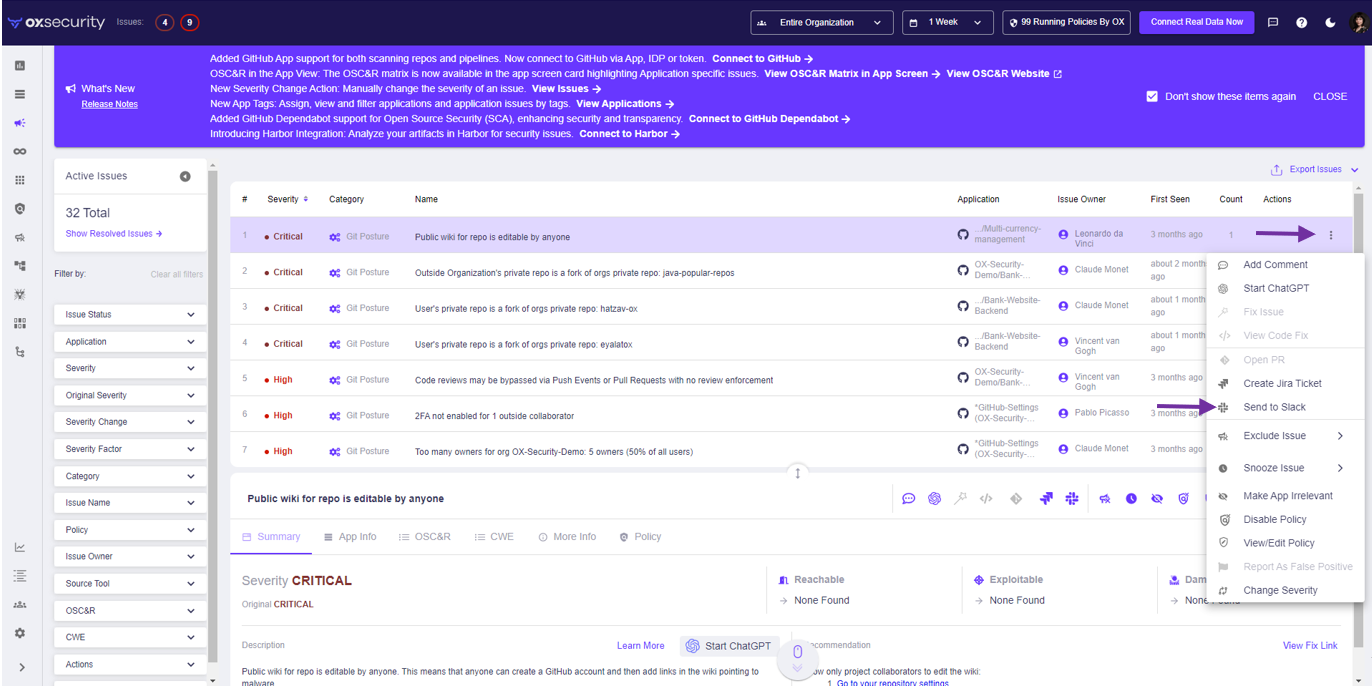Click the Jira icon in the issue detail toolbar
Viewport: 1372px width, 692px height.
point(1046,499)
